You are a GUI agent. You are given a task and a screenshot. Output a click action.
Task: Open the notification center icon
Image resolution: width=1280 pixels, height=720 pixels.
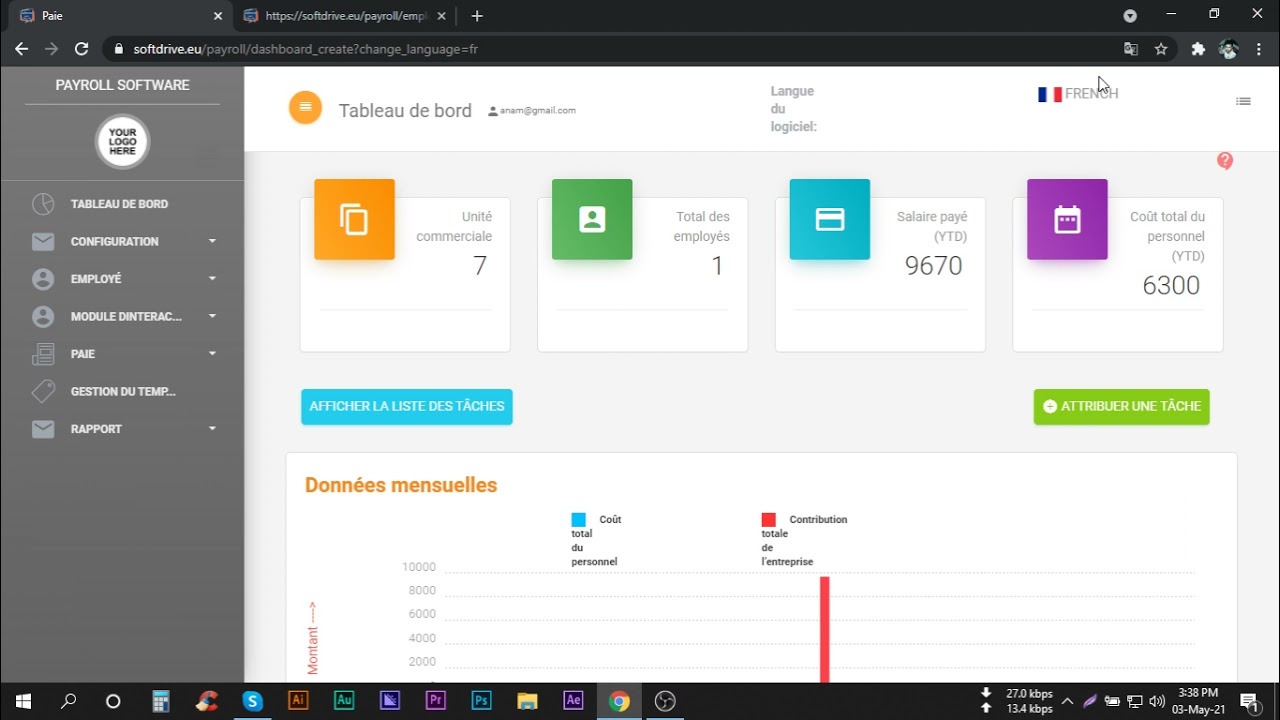1250,701
